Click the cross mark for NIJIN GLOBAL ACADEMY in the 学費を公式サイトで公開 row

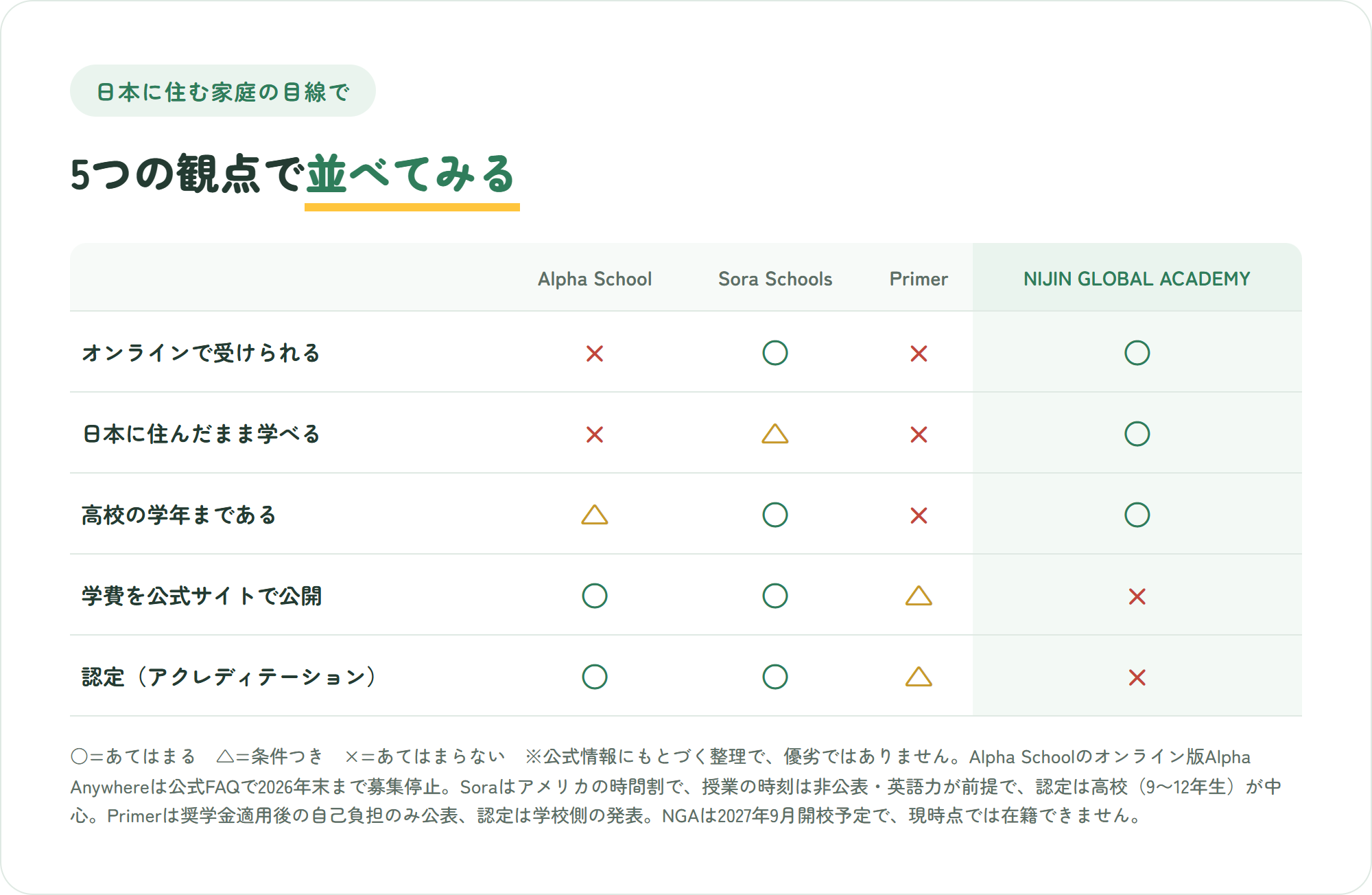pyautogui.click(x=1137, y=596)
